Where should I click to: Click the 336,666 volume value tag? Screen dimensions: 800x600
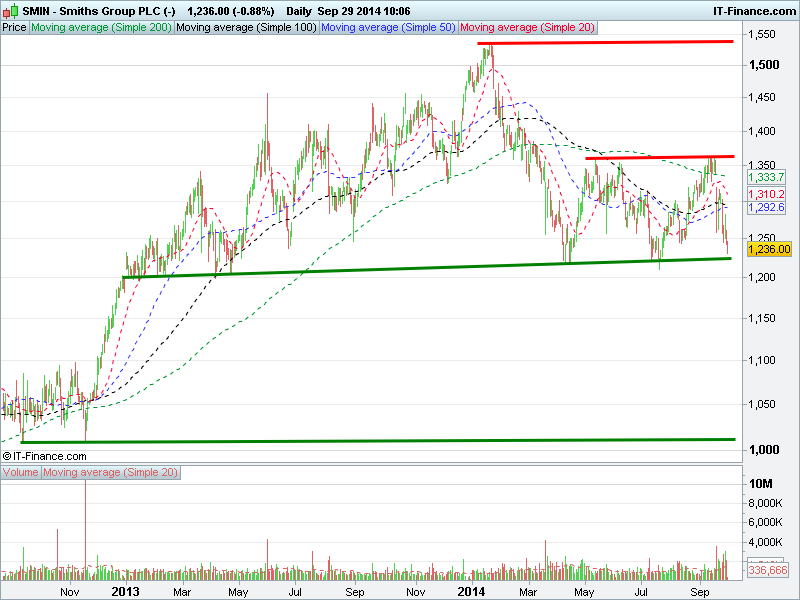(768, 570)
